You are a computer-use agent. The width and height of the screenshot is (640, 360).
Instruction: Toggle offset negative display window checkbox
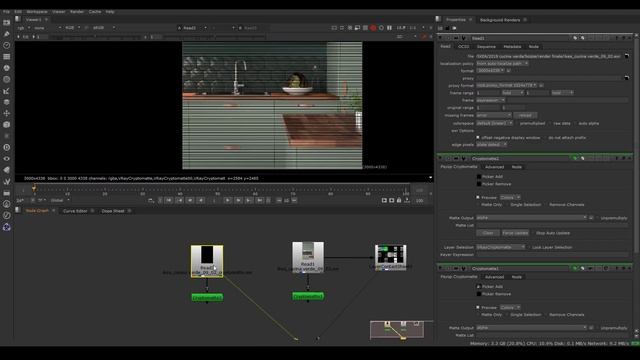pos(478,138)
